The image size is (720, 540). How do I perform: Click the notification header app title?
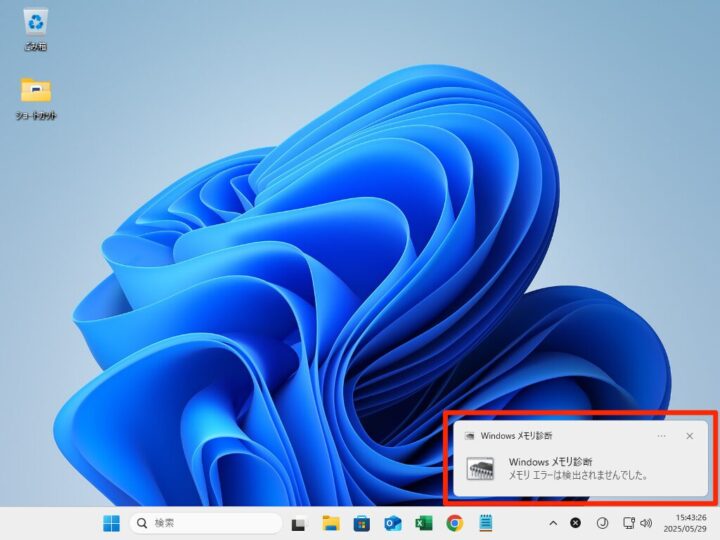[x=517, y=436]
